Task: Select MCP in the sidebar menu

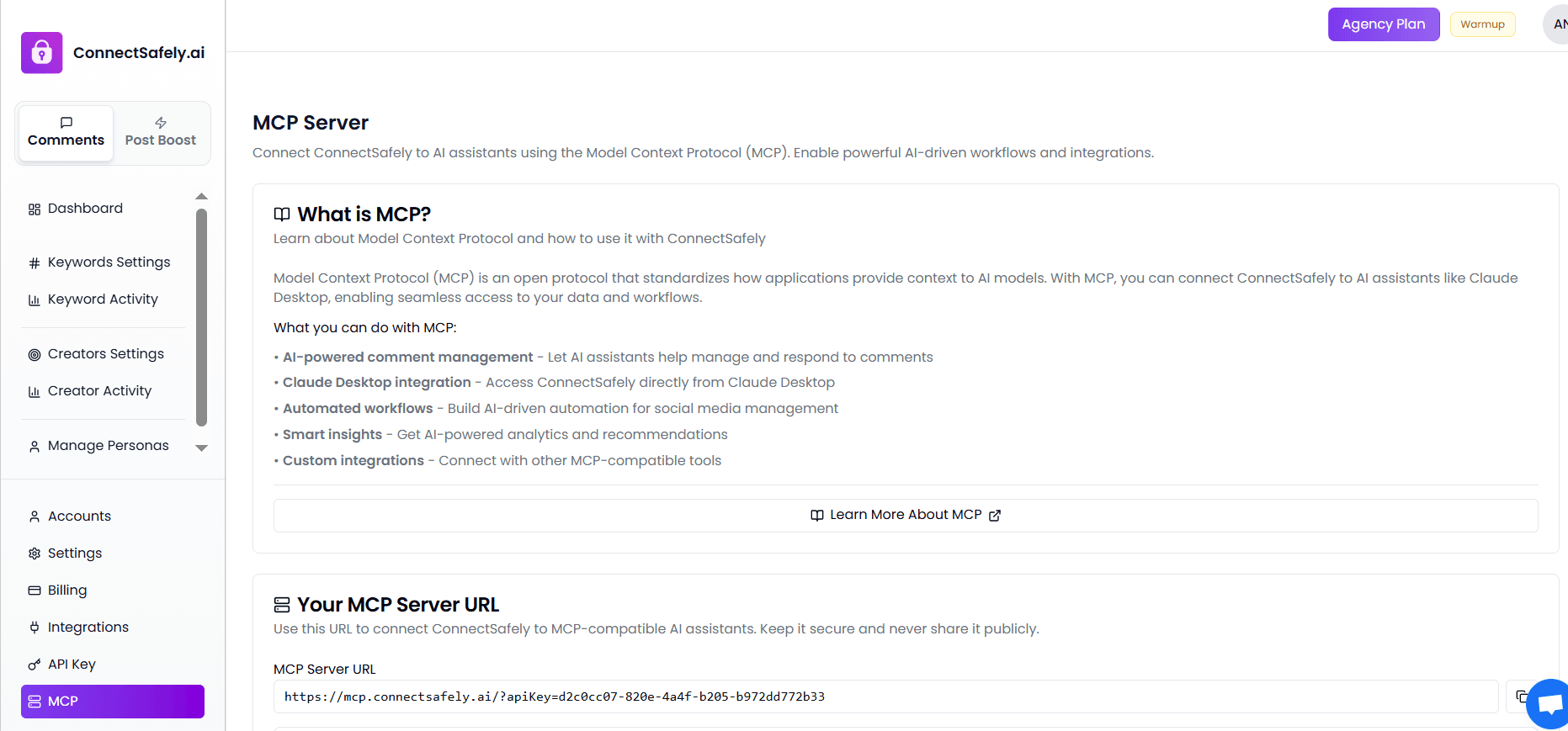Action: click(x=112, y=701)
